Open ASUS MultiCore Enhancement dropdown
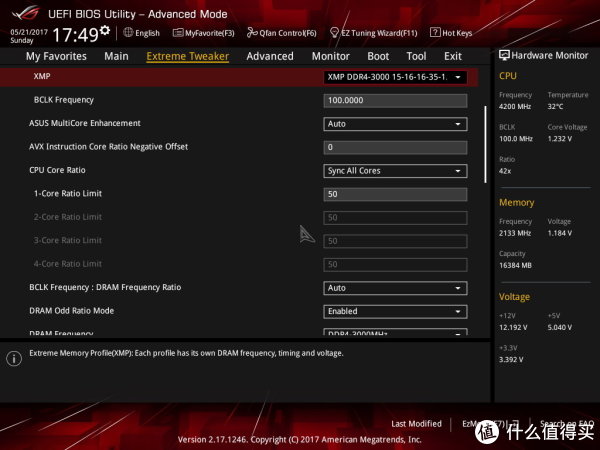600x450 pixels. 395,124
